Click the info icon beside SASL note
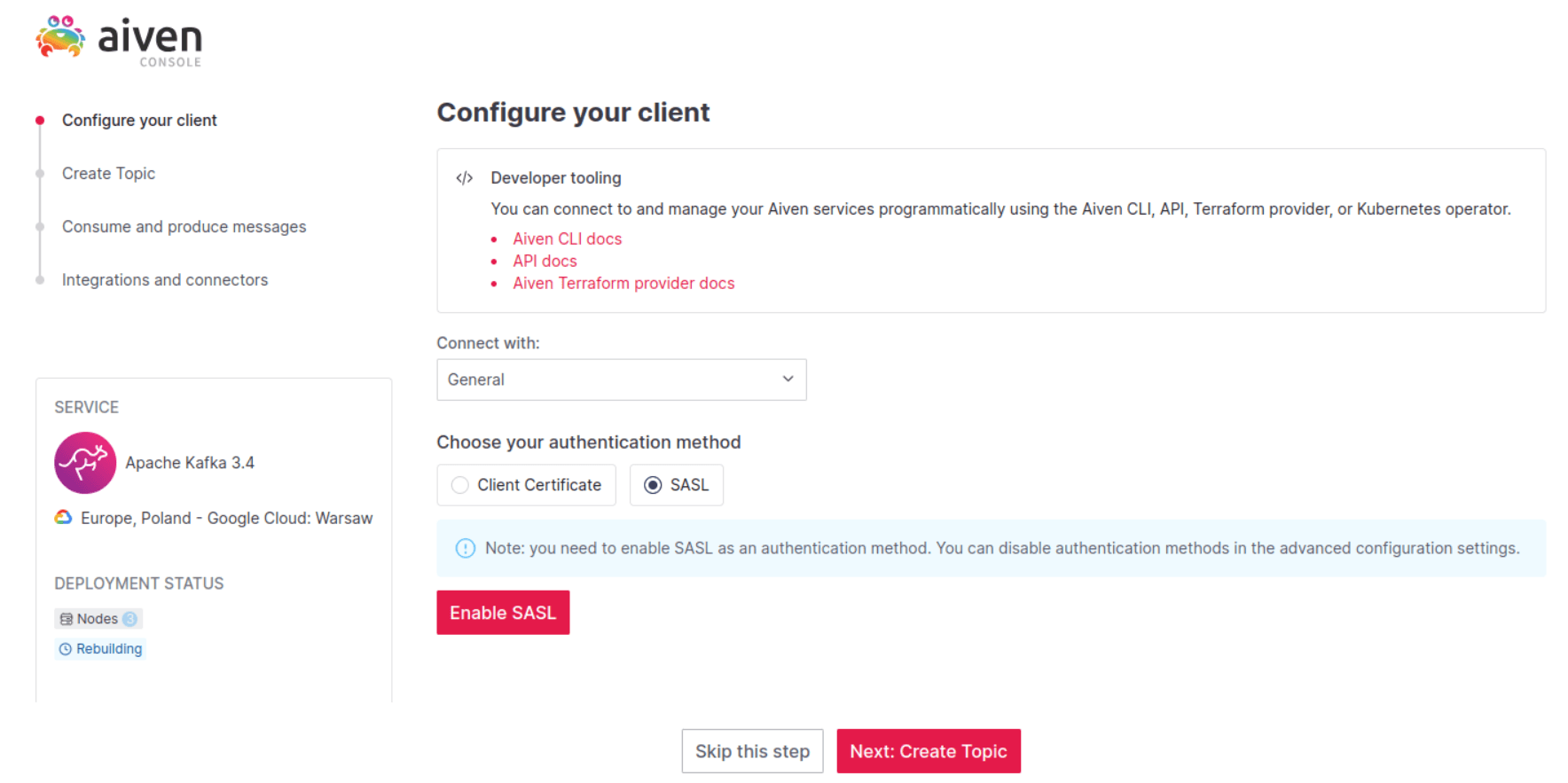 tap(465, 548)
